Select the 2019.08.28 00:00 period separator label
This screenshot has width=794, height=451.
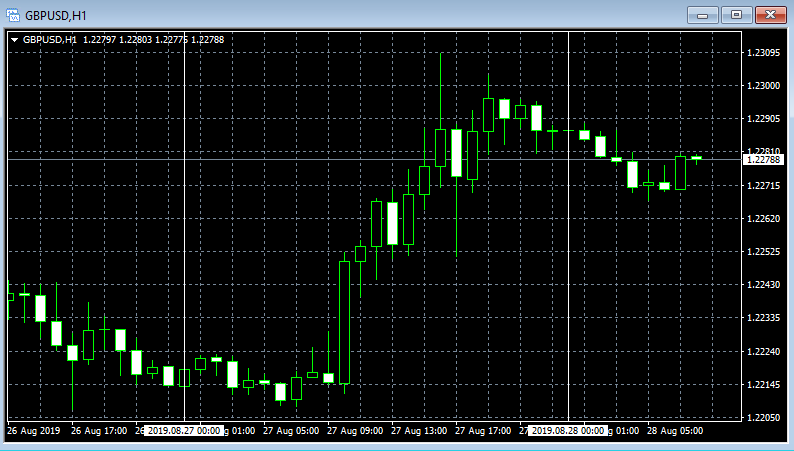[568, 431]
